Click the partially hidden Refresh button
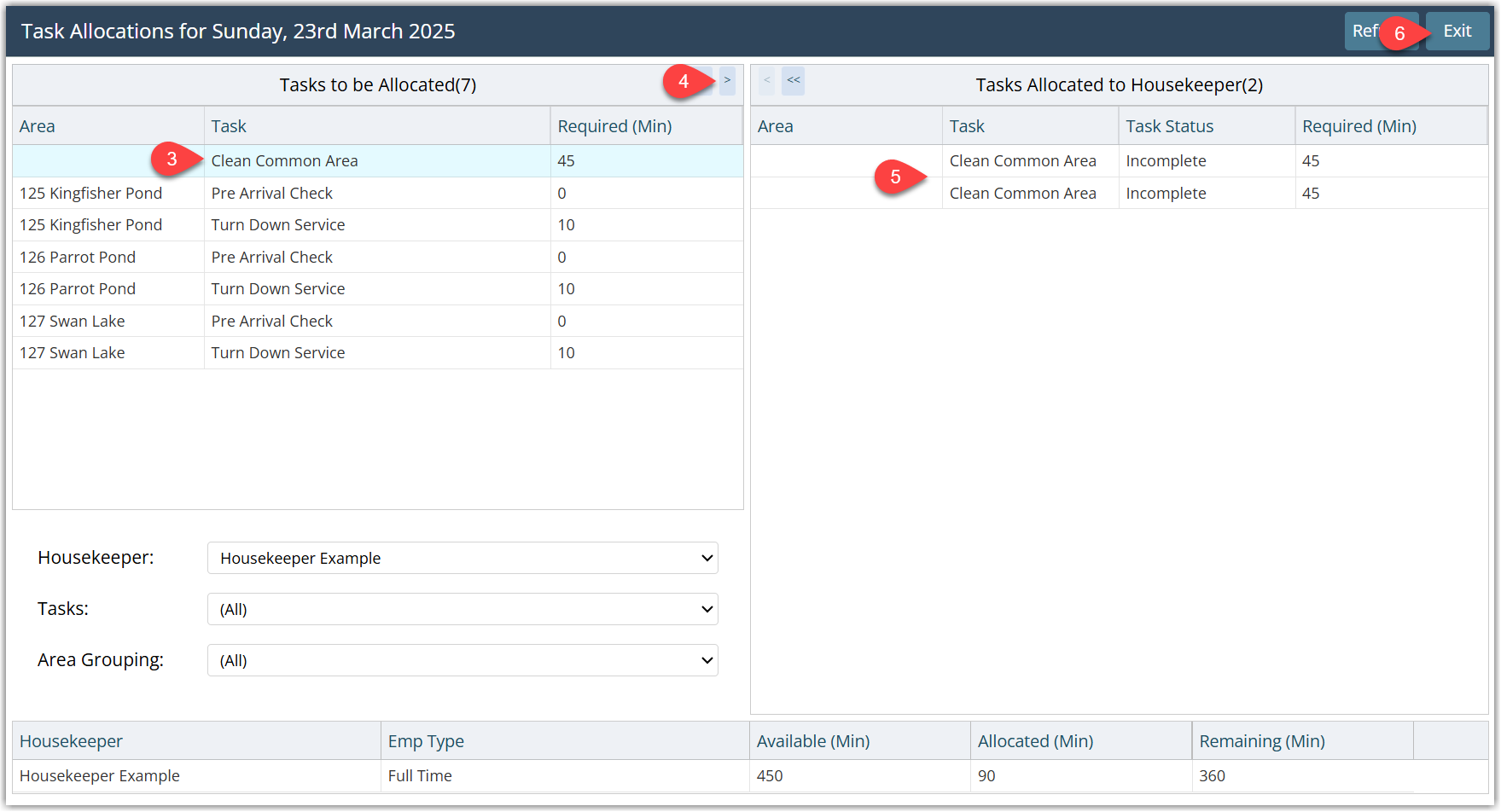Viewport: 1501px width, 812px height. pyautogui.click(x=1362, y=32)
